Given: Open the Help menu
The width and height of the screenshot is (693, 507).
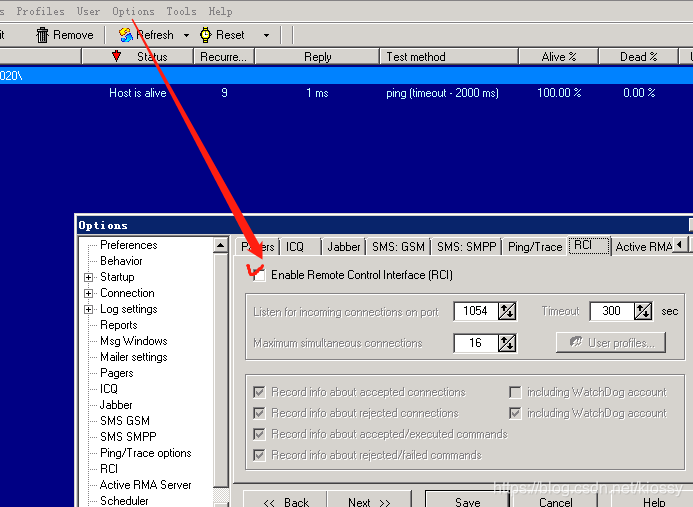Looking at the screenshot, I should coord(220,11).
